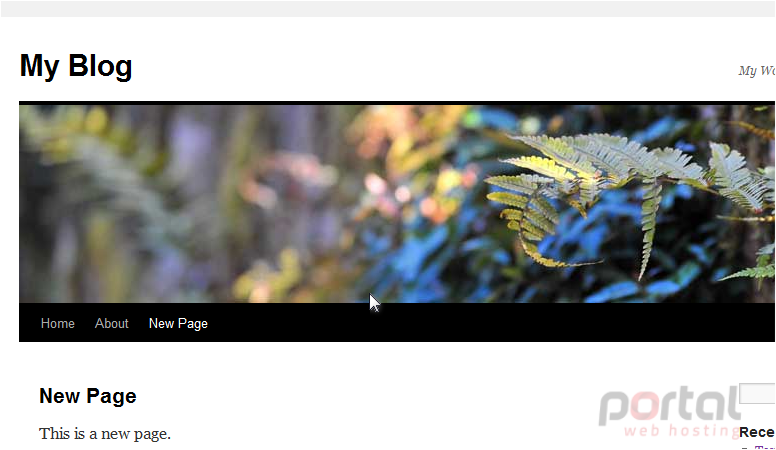
Task: Click the red 'o' in portal logo
Action: 645,407
